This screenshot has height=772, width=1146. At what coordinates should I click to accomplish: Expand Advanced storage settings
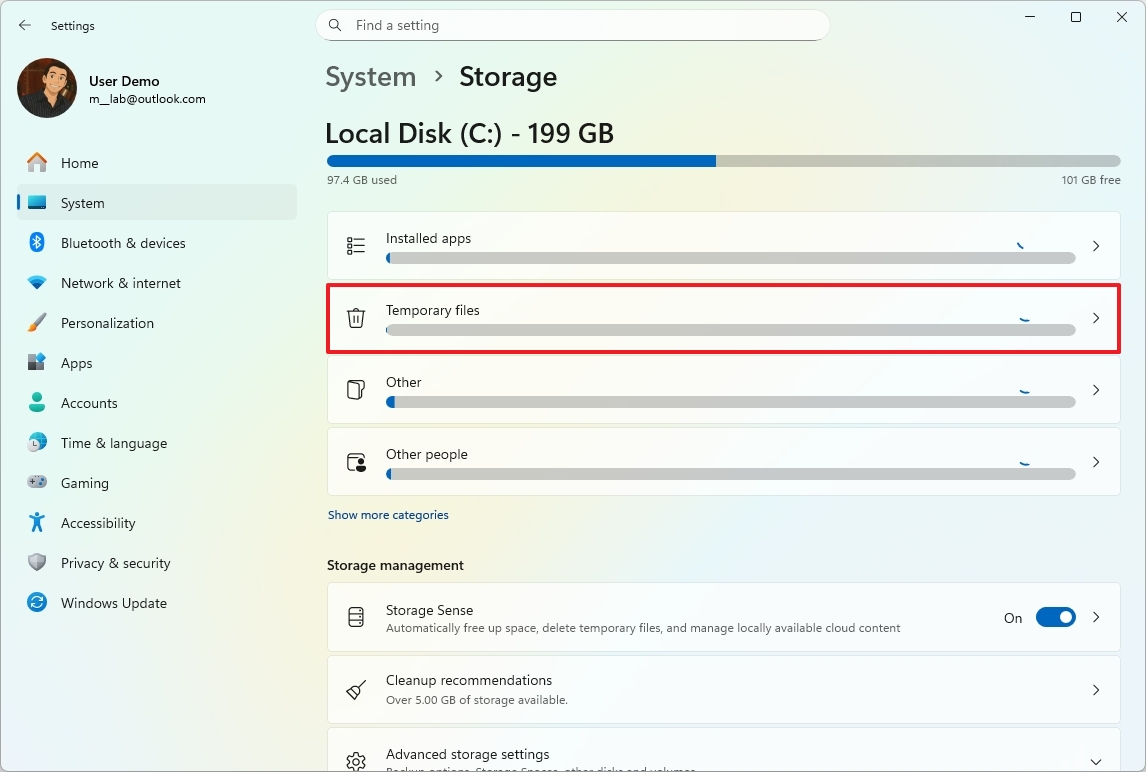click(x=1096, y=758)
